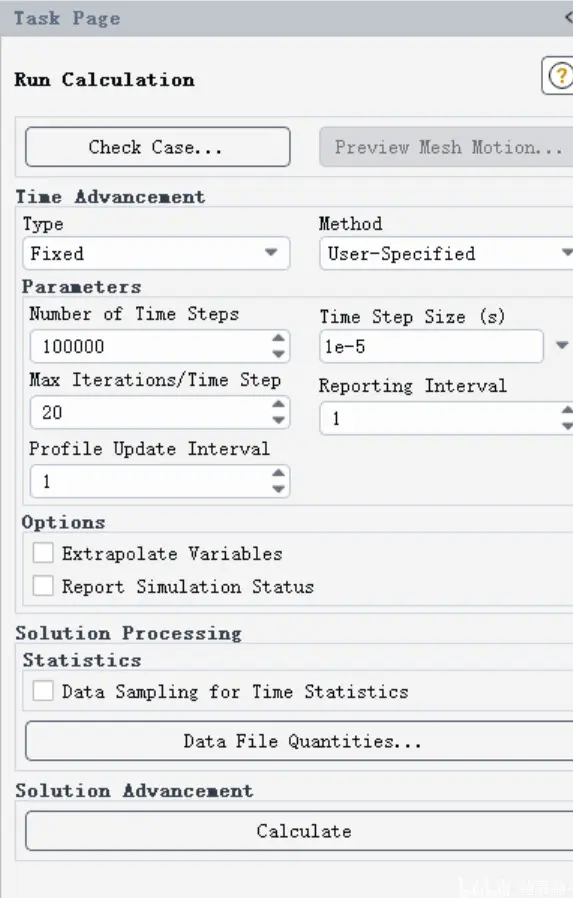The width and height of the screenshot is (573, 898).
Task: Collapse the Task Page panel arrow
Action: (568, 17)
